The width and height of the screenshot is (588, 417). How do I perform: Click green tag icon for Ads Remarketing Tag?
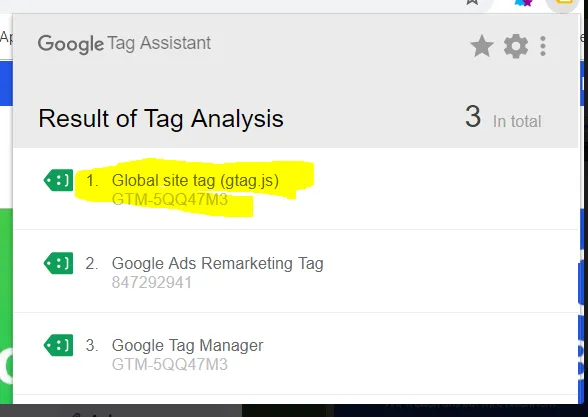point(58,263)
